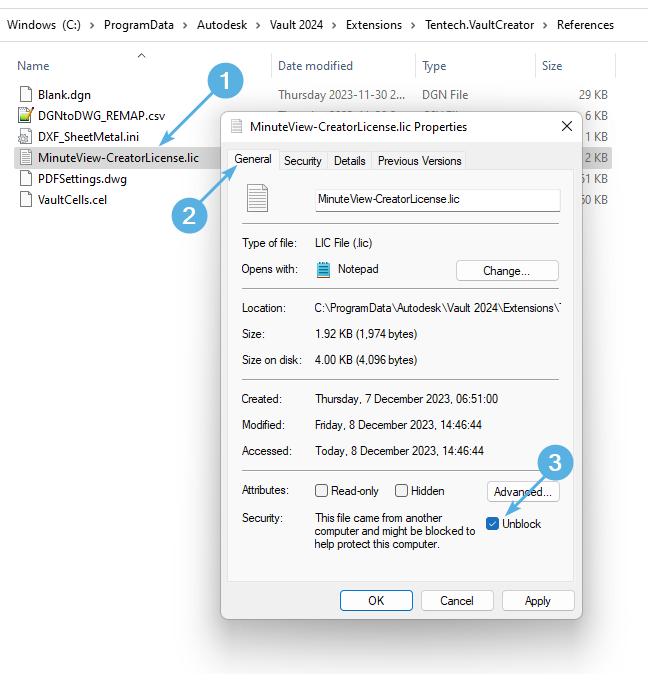648x674 pixels.
Task: Navigate to ProgramData in address bar
Action: 139,25
